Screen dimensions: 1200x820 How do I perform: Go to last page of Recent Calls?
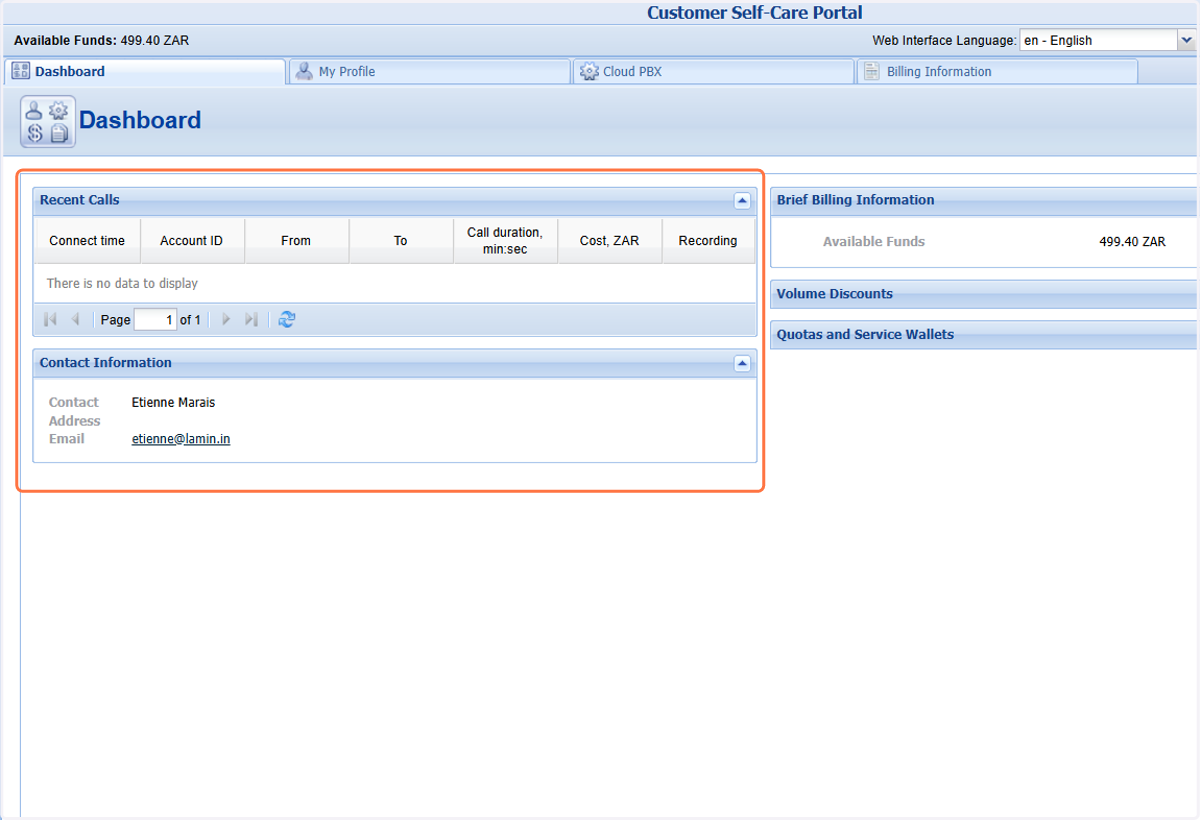(251, 319)
